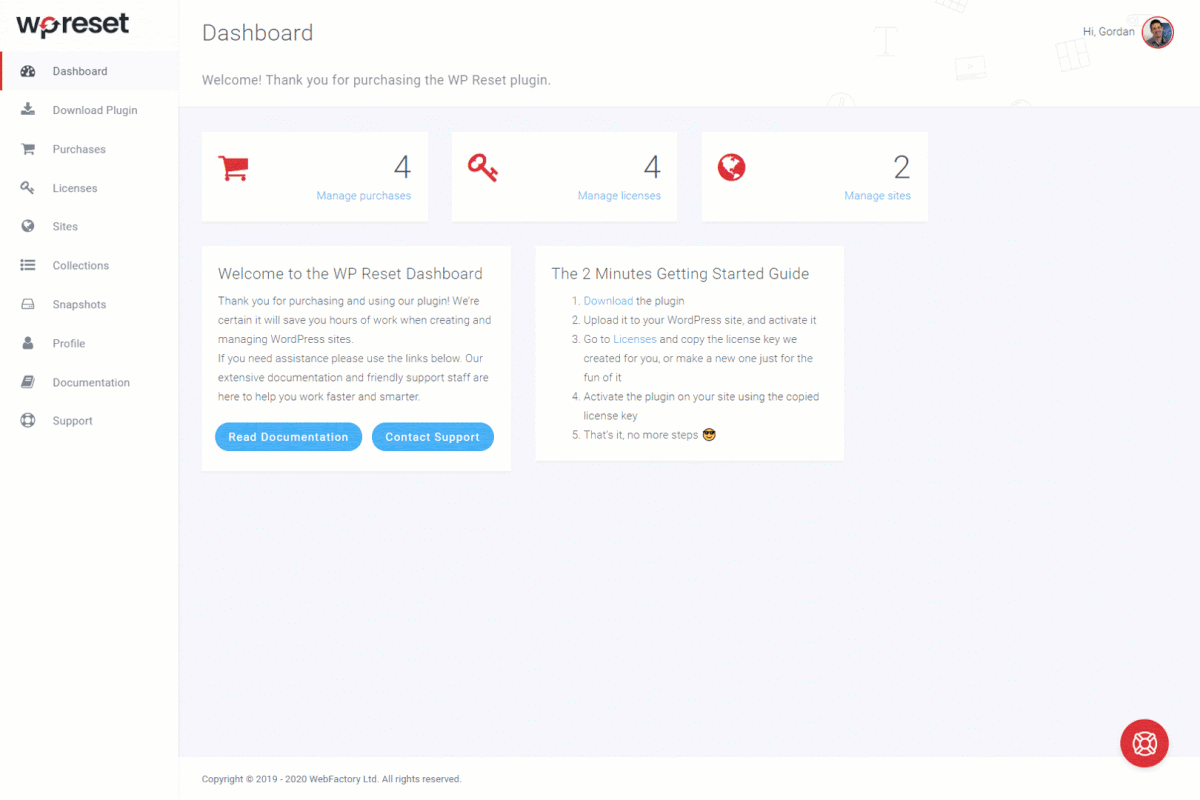
Task: Click "The 2 Minutes Getting Started Guide" heading
Action: tap(680, 274)
